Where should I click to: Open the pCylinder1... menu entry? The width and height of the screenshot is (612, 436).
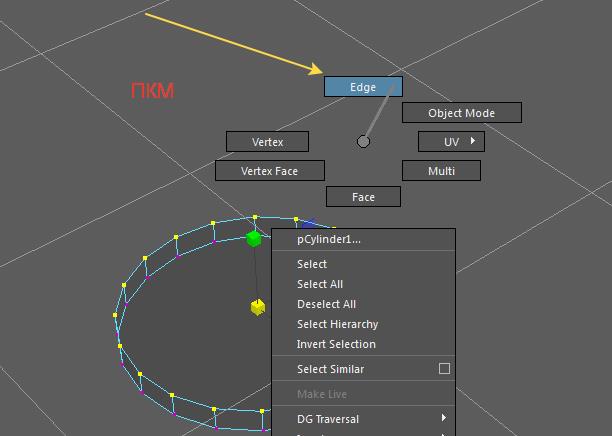[329, 239]
